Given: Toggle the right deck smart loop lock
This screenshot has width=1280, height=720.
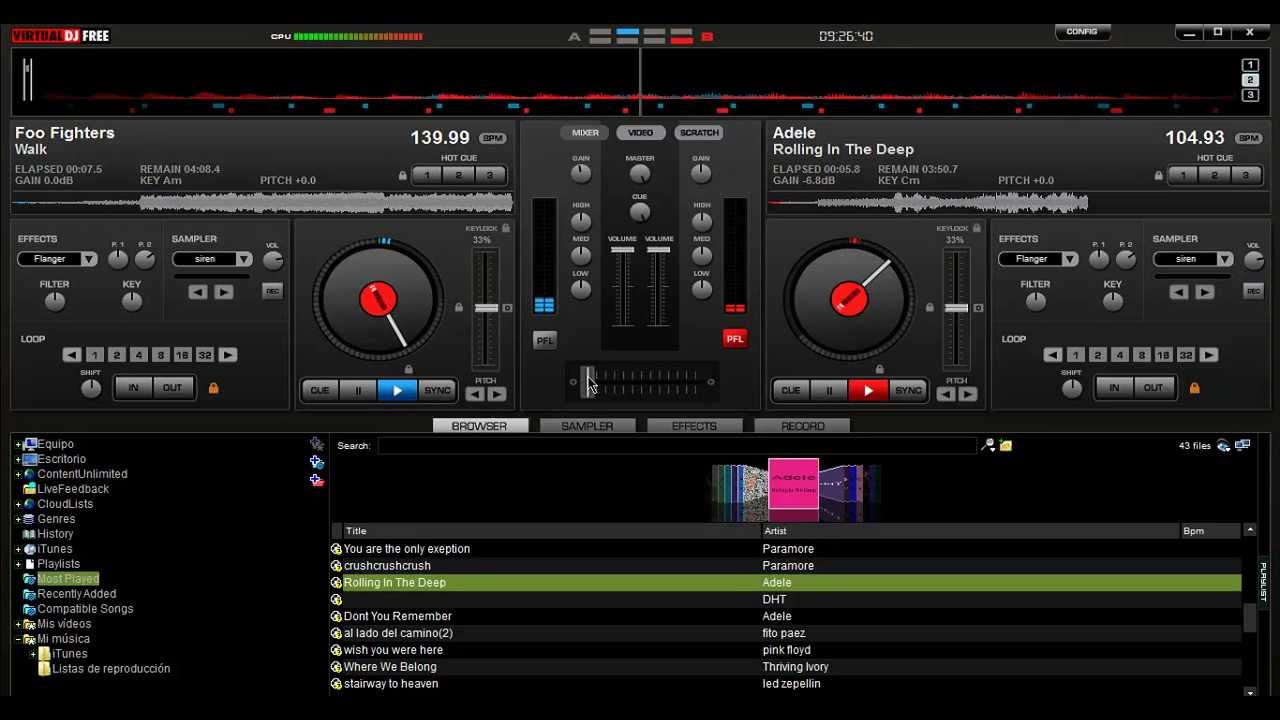Looking at the screenshot, I should pyautogui.click(x=1194, y=388).
